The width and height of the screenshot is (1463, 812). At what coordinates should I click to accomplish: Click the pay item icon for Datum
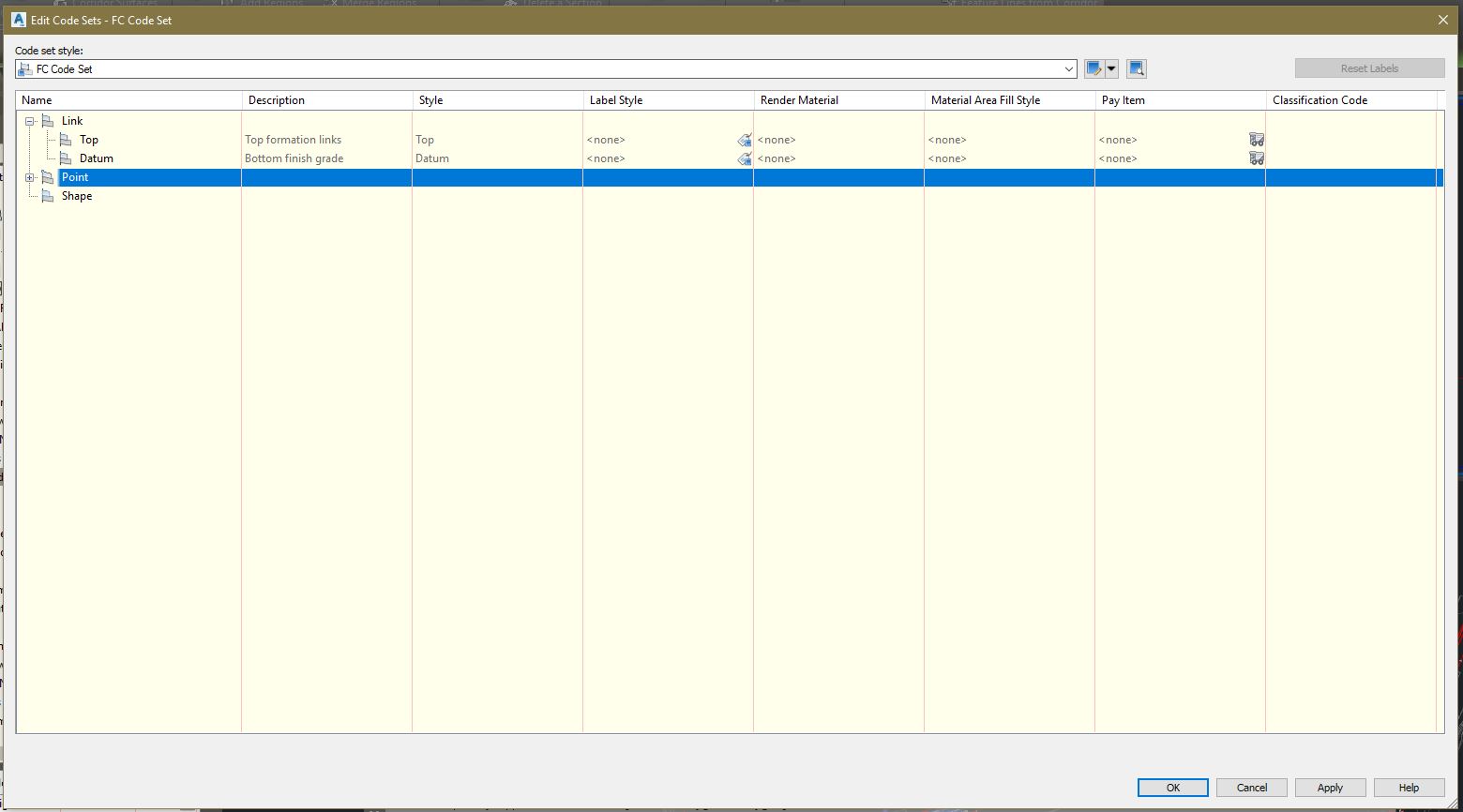click(1257, 158)
